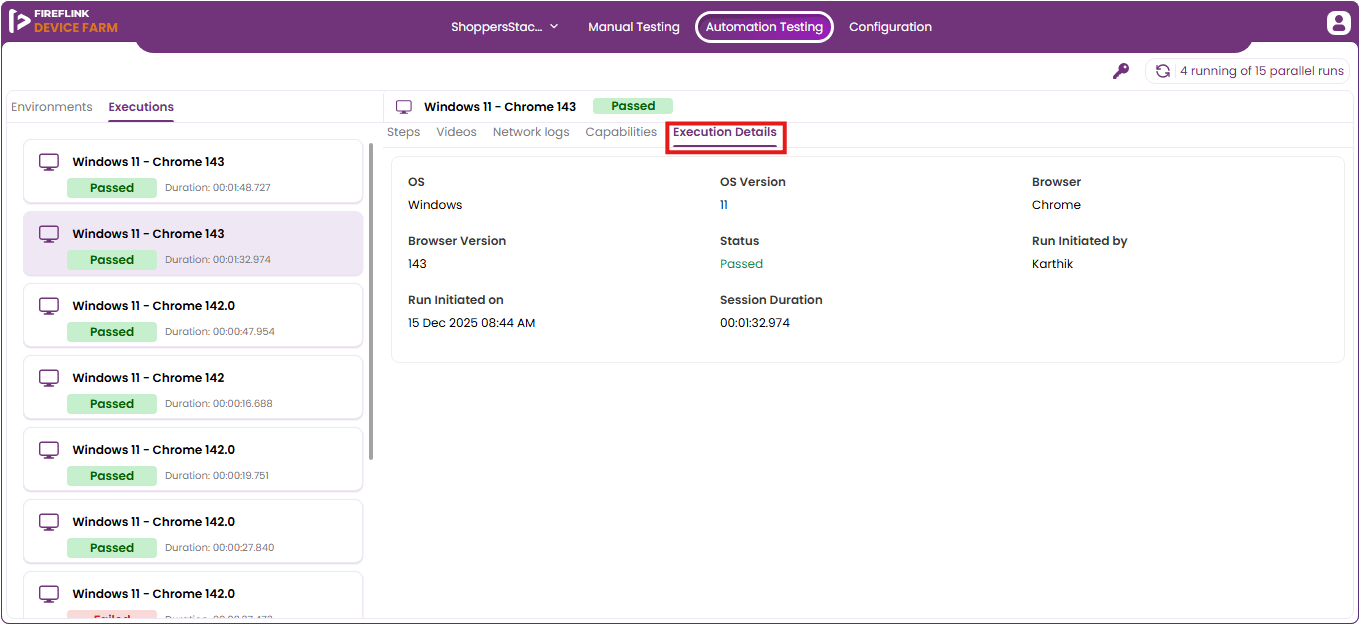Click the Fireflink Device Farm logo
1361x628 pixels.
pos(63,21)
